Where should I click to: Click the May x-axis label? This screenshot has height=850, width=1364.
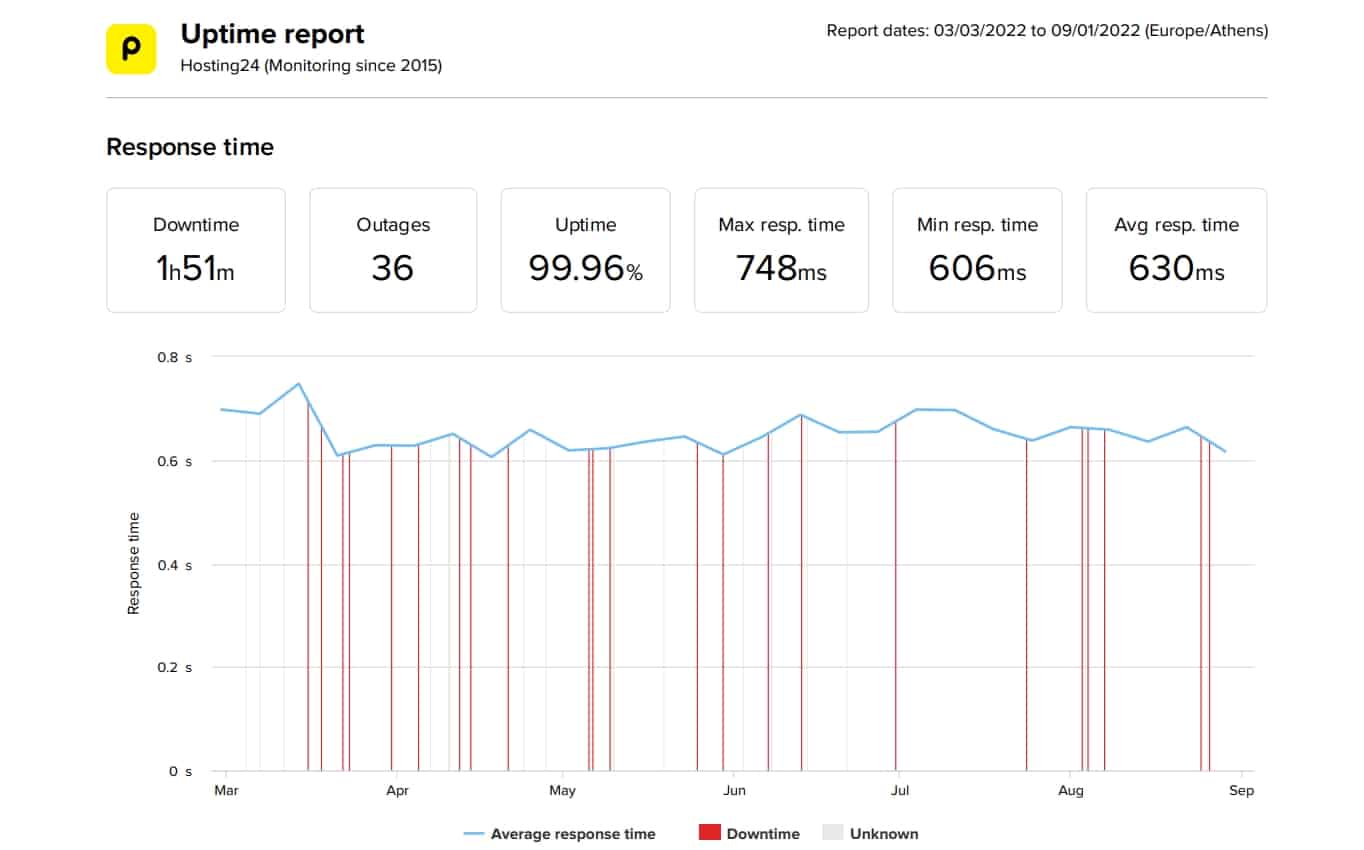pos(563,791)
